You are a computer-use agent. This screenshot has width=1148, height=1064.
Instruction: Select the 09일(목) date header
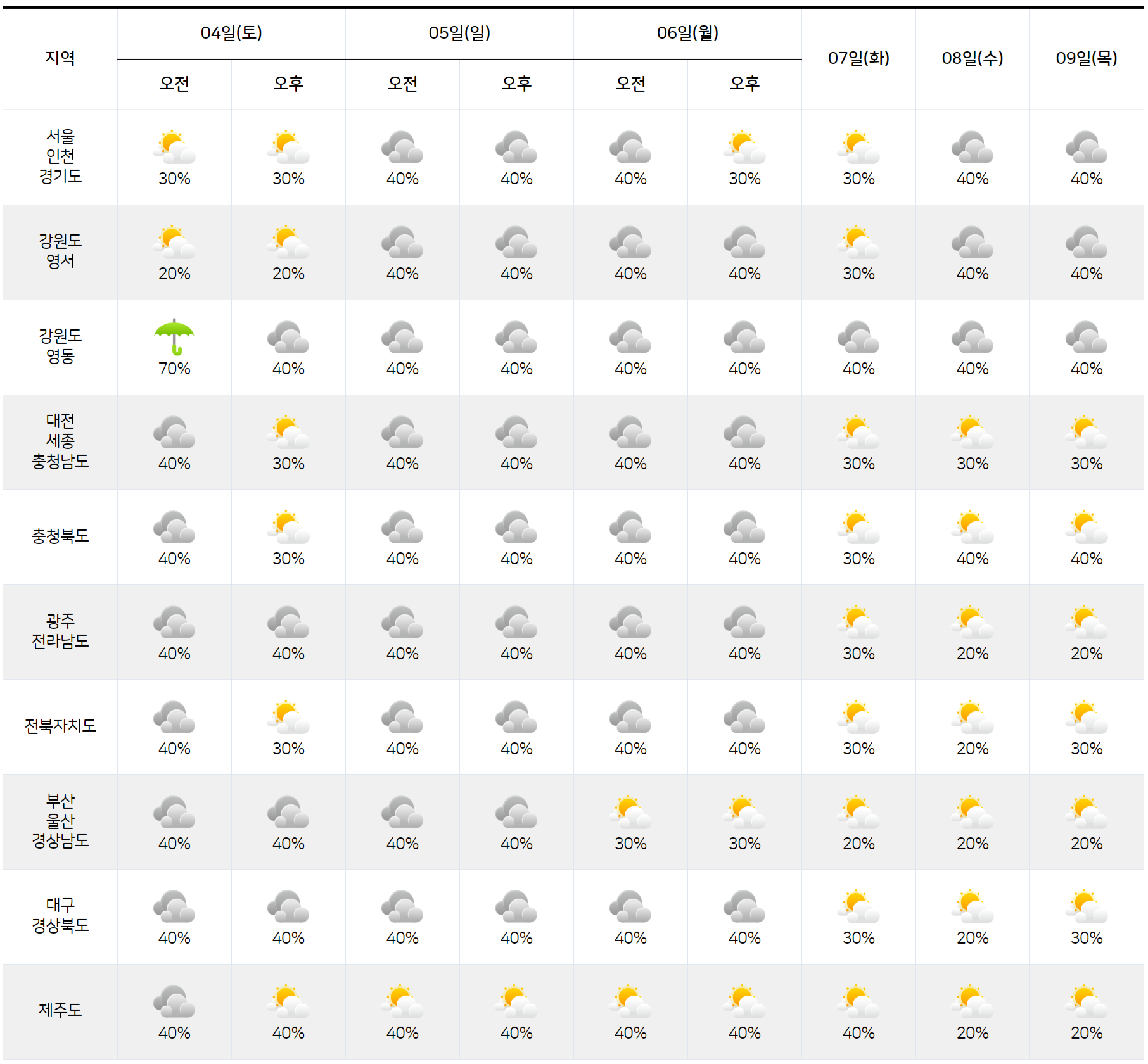[x=1087, y=58]
